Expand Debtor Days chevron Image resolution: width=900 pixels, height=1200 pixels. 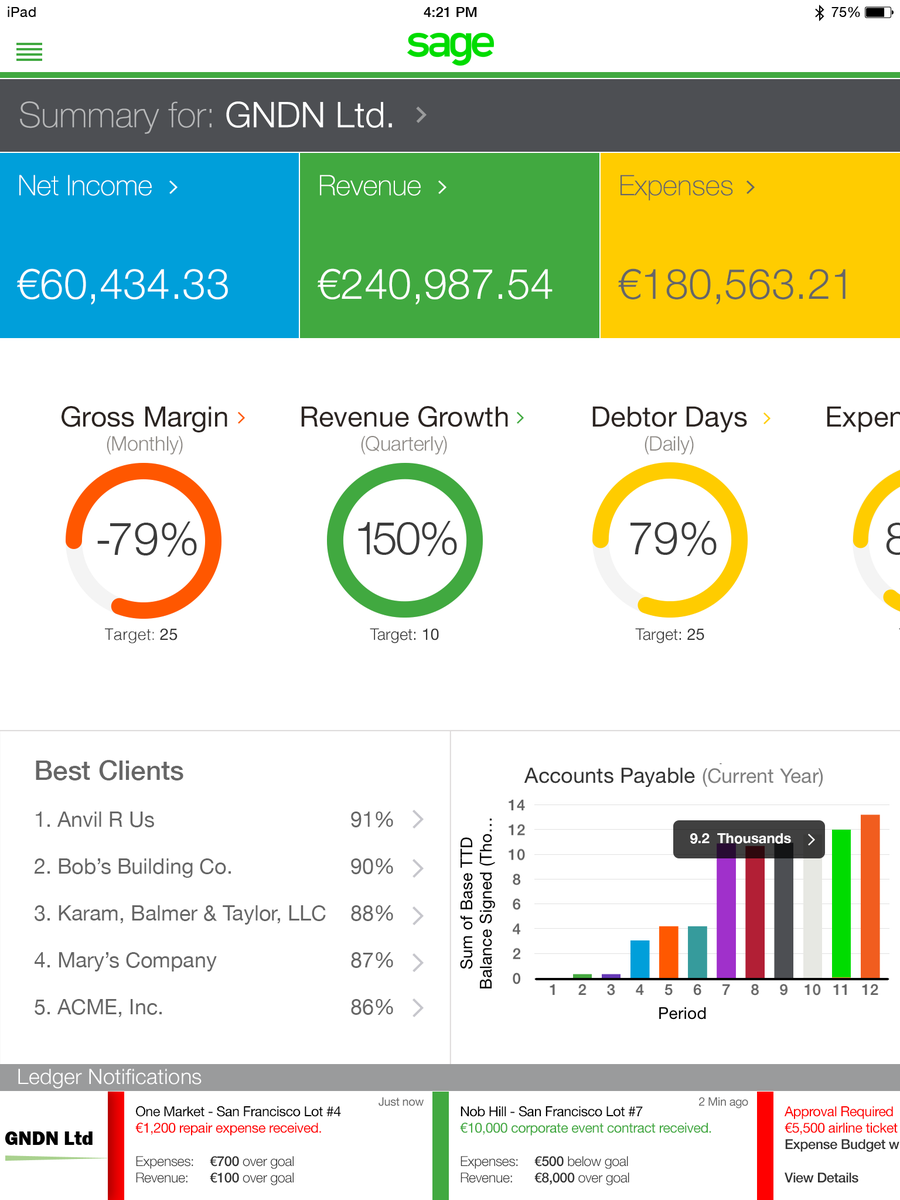click(767, 417)
